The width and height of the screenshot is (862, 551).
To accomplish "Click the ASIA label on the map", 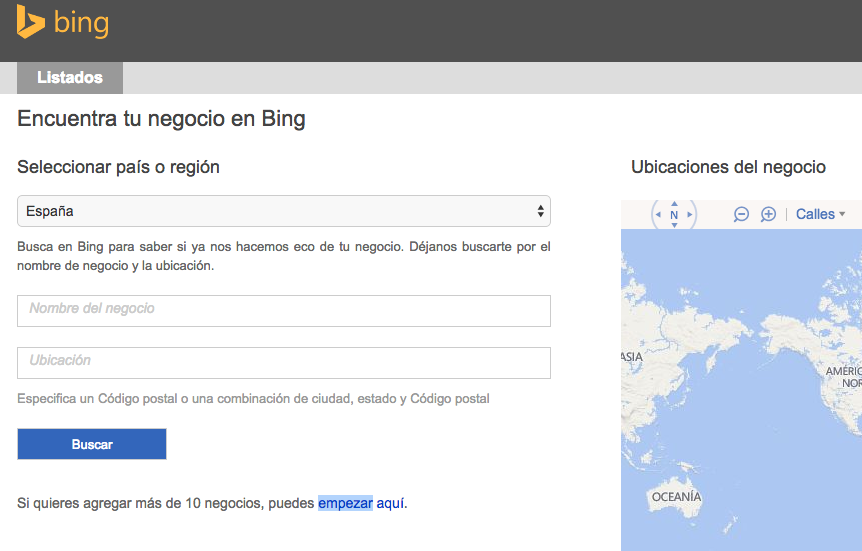I will click(x=632, y=357).
